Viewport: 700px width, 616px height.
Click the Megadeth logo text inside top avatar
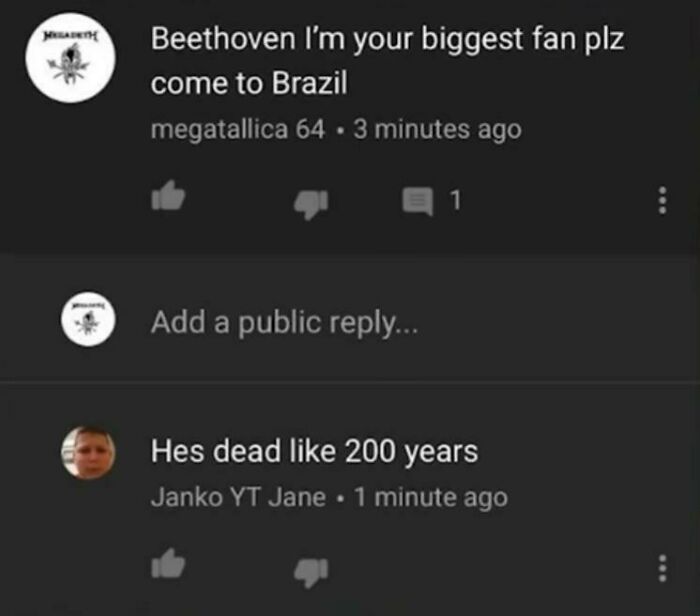pyautogui.click(x=69, y=34)
